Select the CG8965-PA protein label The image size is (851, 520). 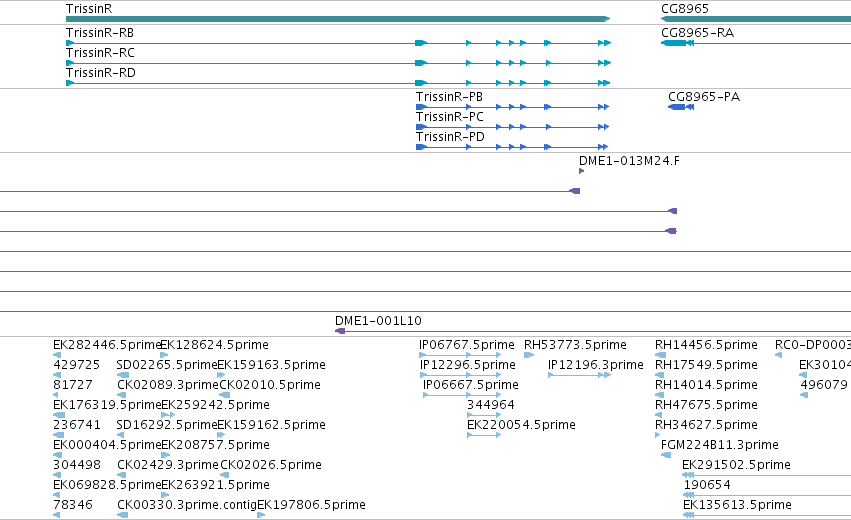click(x=704, y=97)
